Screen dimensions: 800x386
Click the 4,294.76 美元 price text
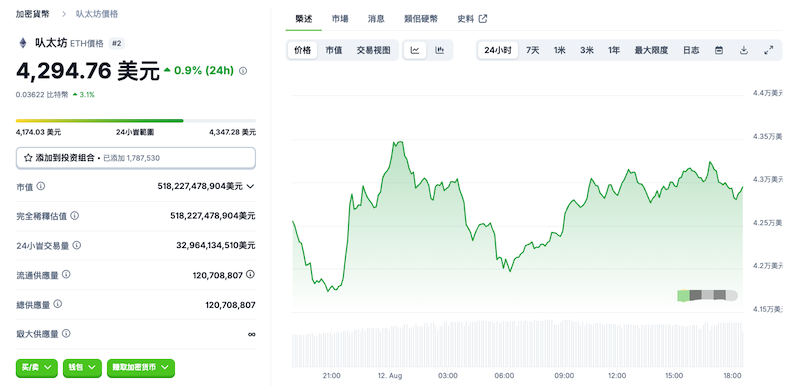click(x=88, y=71)
